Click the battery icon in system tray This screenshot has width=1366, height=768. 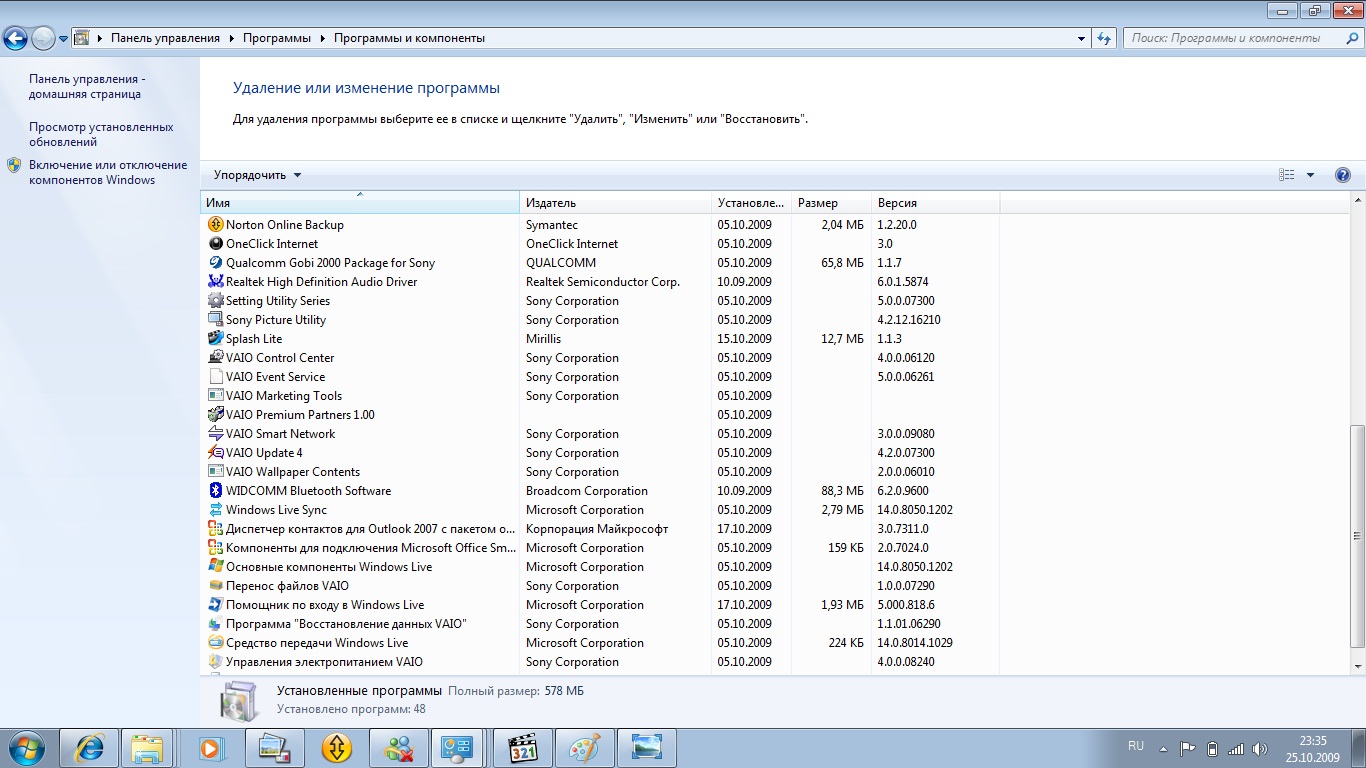pos(1212,748)
